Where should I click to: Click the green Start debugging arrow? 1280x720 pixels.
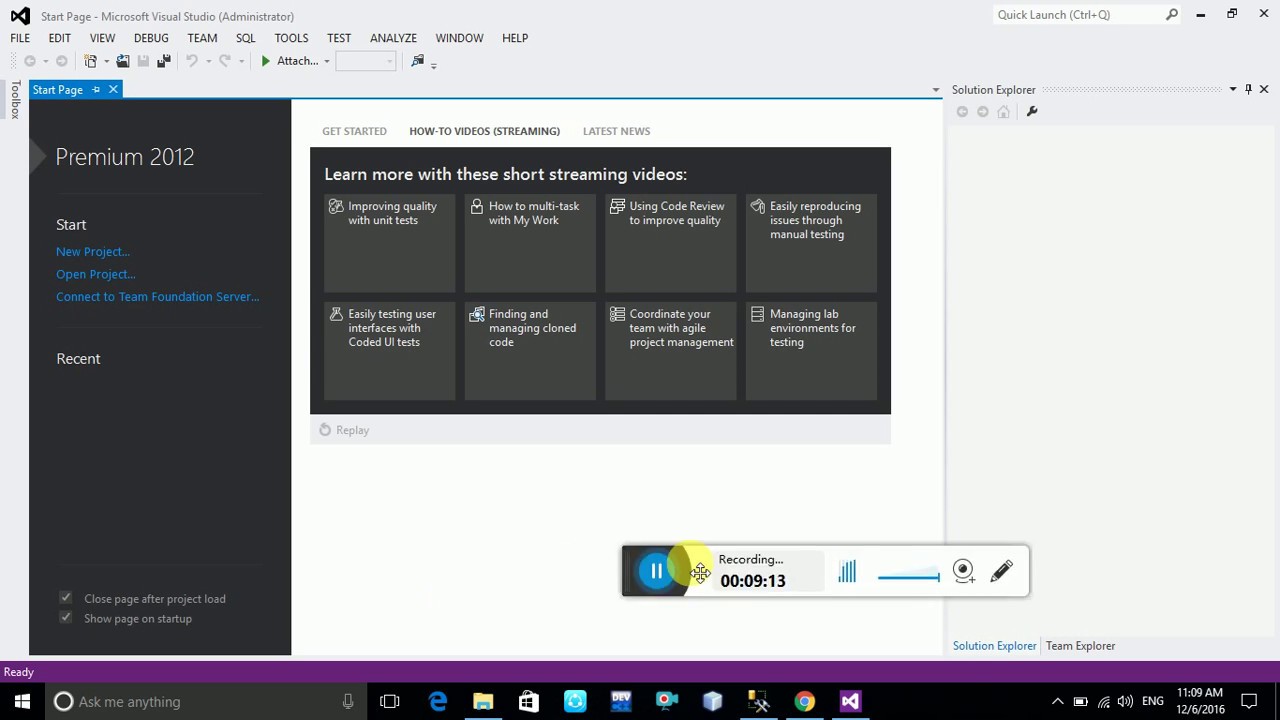pyautogui.click(x=265, y=61)
